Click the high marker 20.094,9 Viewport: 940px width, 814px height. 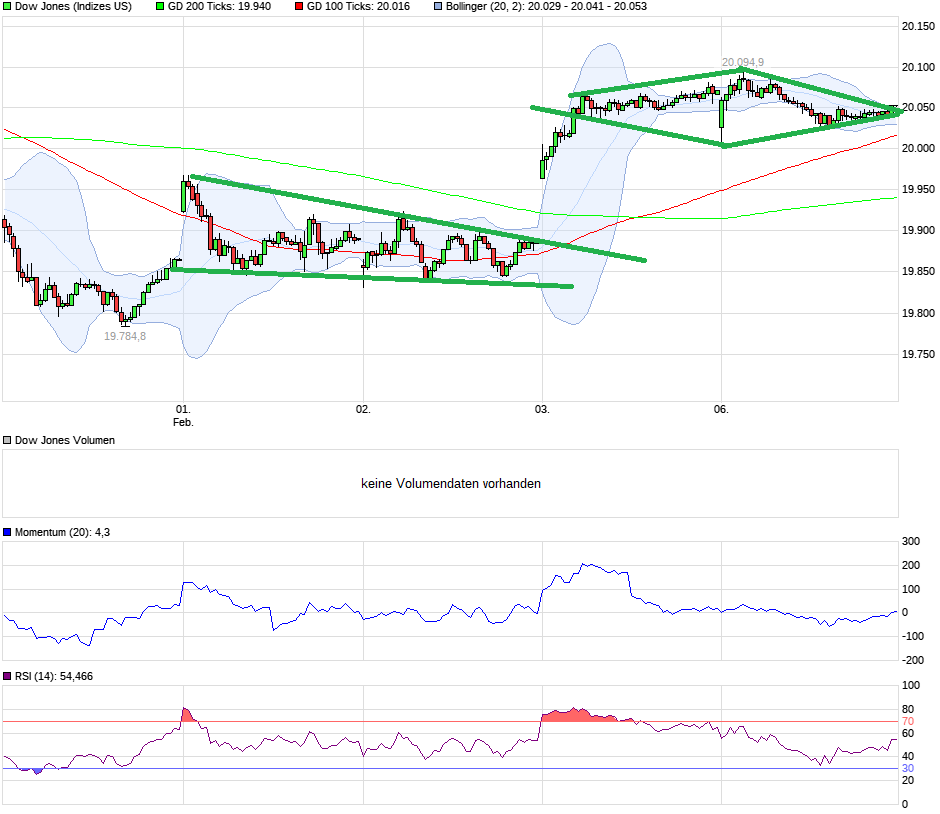[x=743, y=62]
